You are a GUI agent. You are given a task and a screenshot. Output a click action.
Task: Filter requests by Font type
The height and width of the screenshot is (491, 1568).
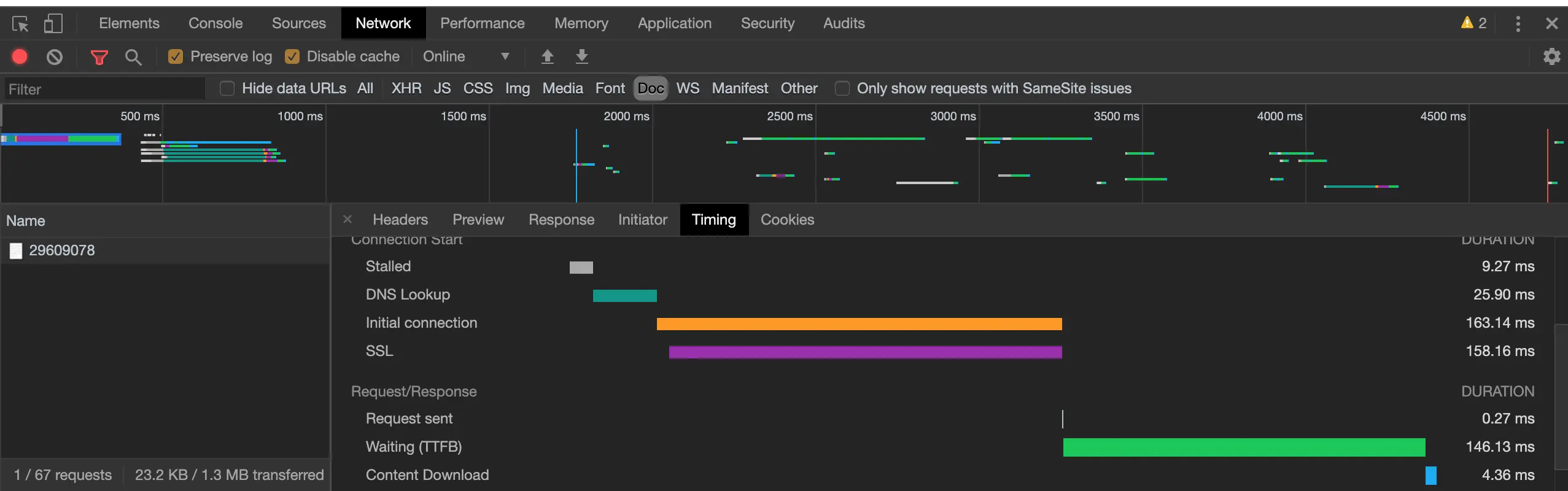click(x=610, y=88)
